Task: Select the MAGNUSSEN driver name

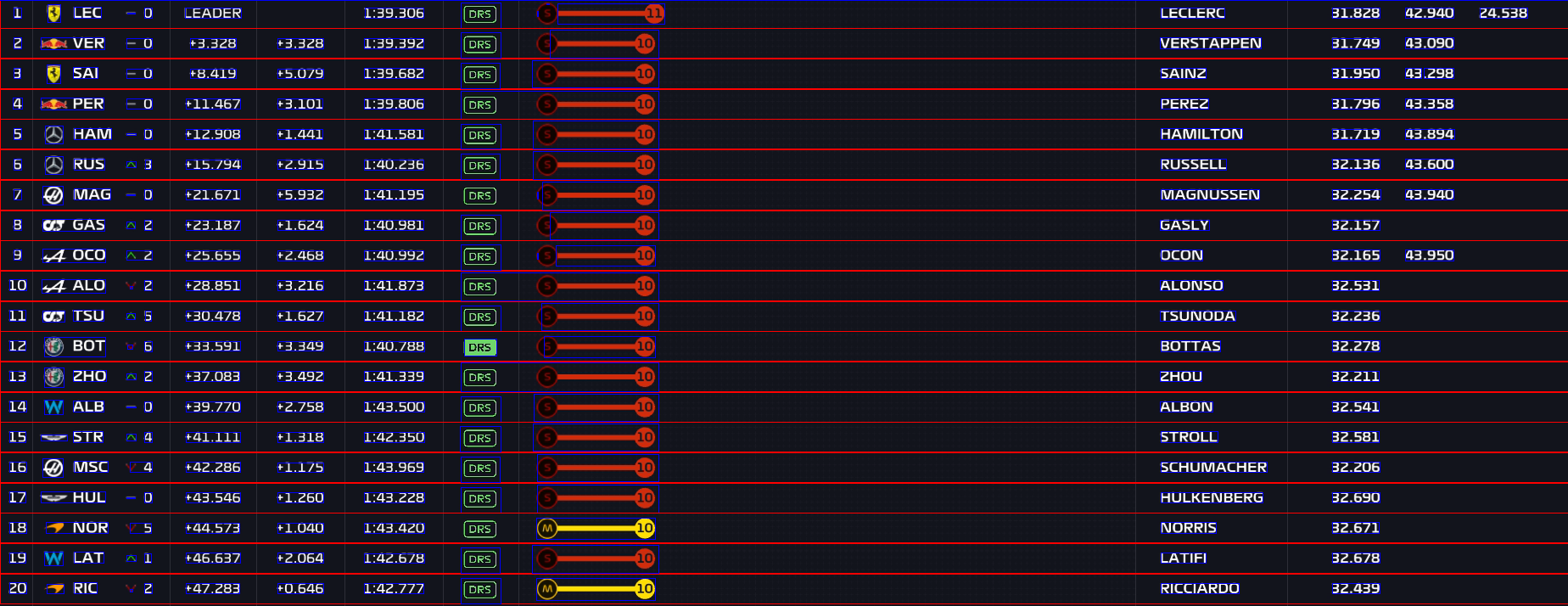Action: pyautogui.click(x=1210, y=195)
